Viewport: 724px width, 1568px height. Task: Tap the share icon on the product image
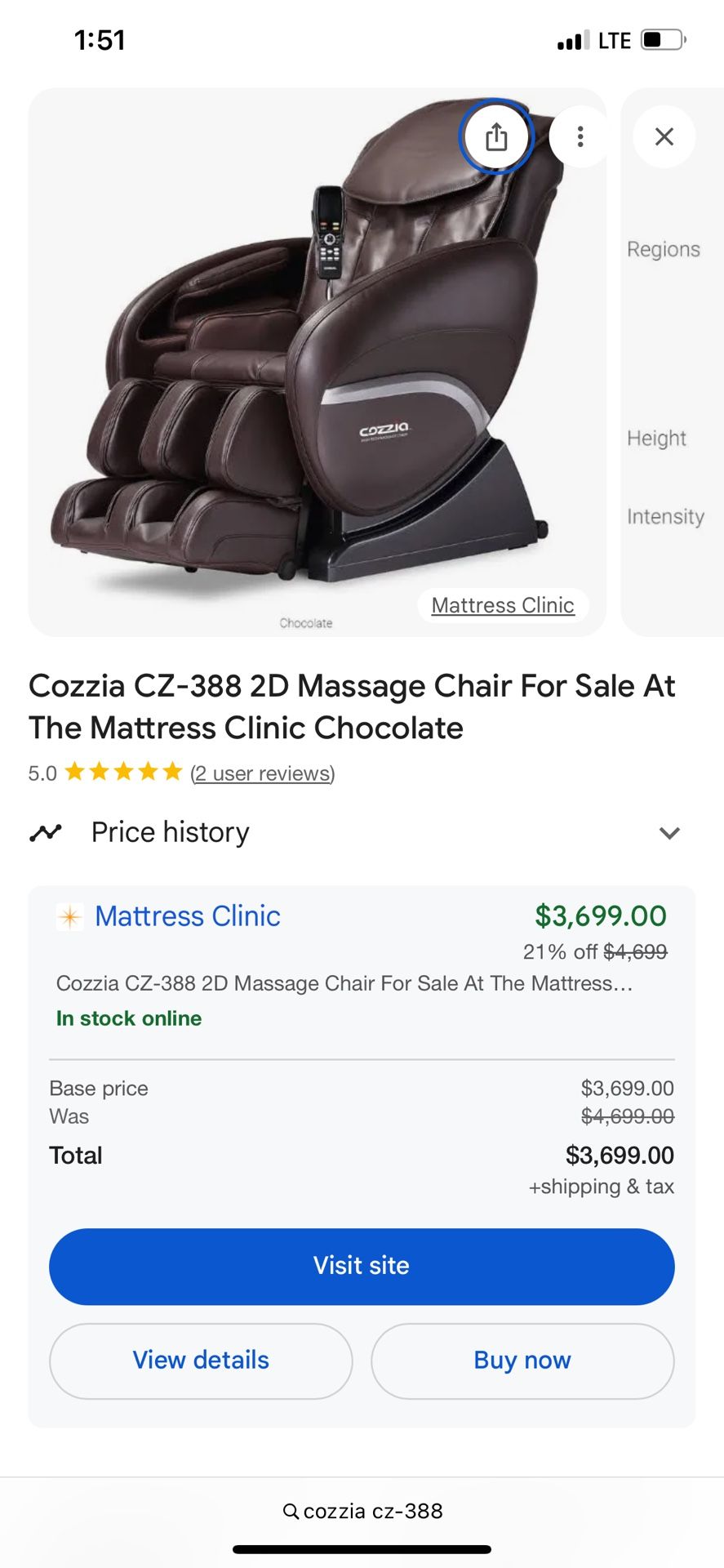click(x=496, y=137)
